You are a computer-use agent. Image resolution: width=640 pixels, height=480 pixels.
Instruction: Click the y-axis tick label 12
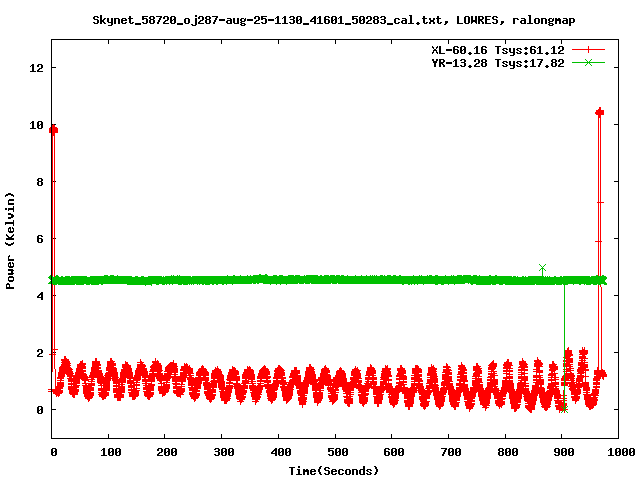click(37, 68)
